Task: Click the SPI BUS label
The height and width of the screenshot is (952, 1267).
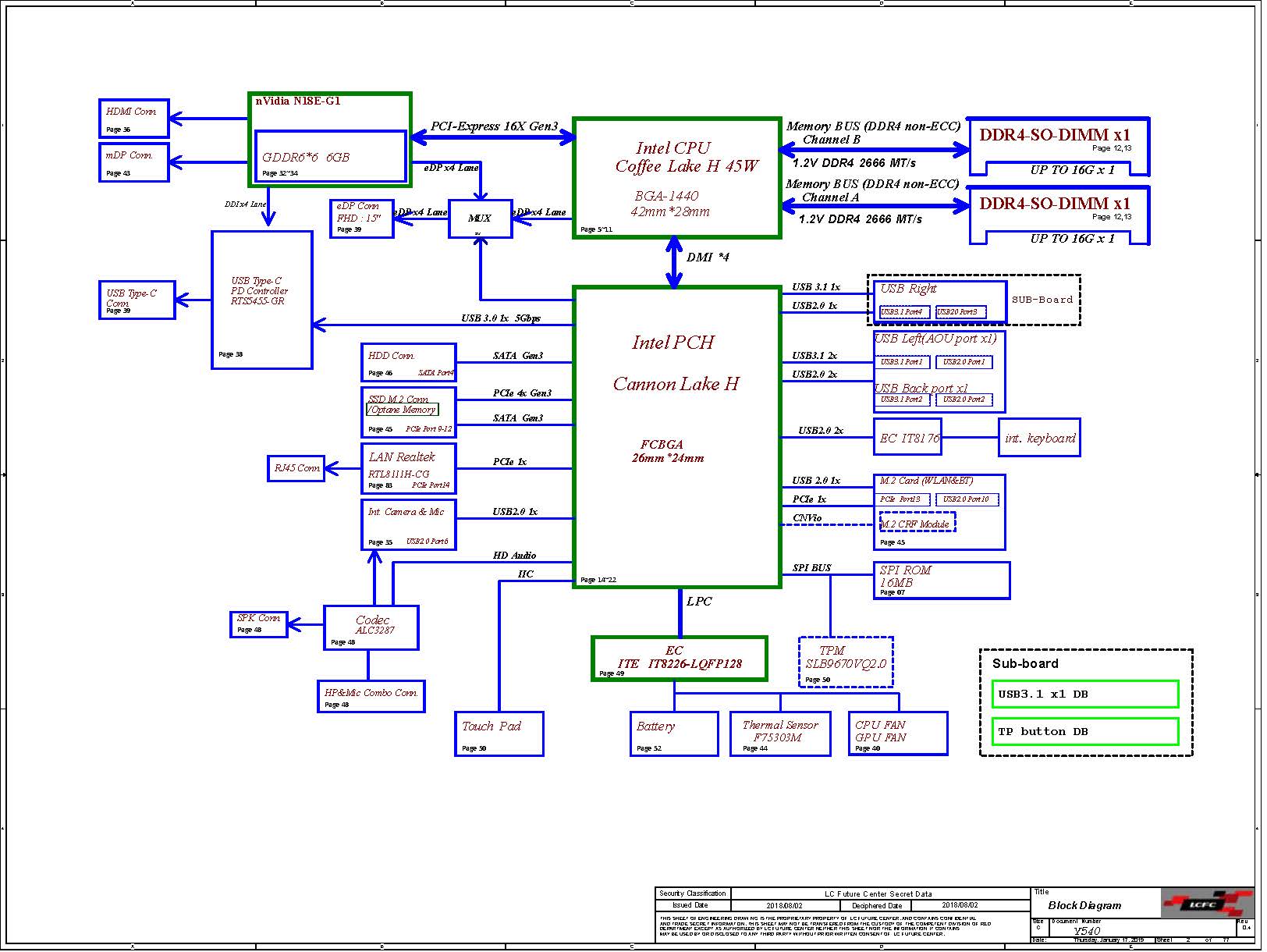Action: pos(812,568)
